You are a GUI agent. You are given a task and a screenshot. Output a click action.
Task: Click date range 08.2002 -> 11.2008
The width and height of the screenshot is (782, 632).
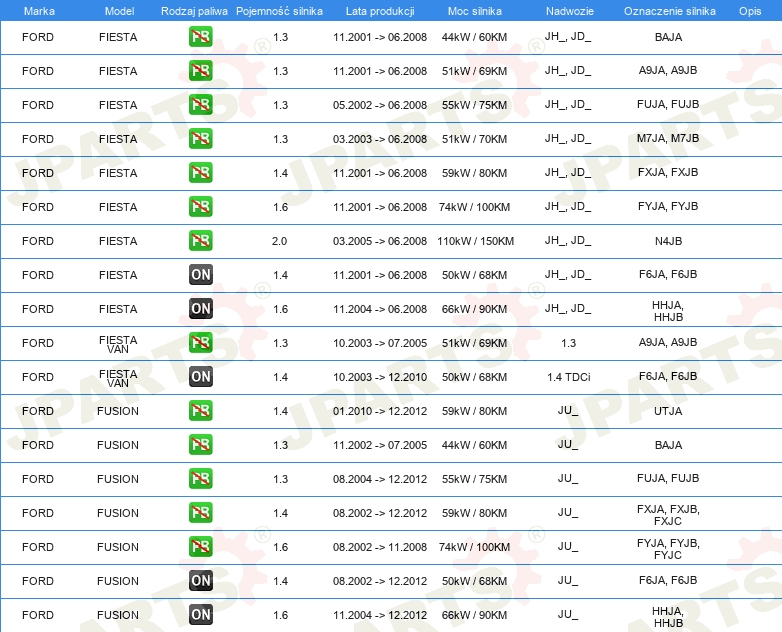pos(380,547)
